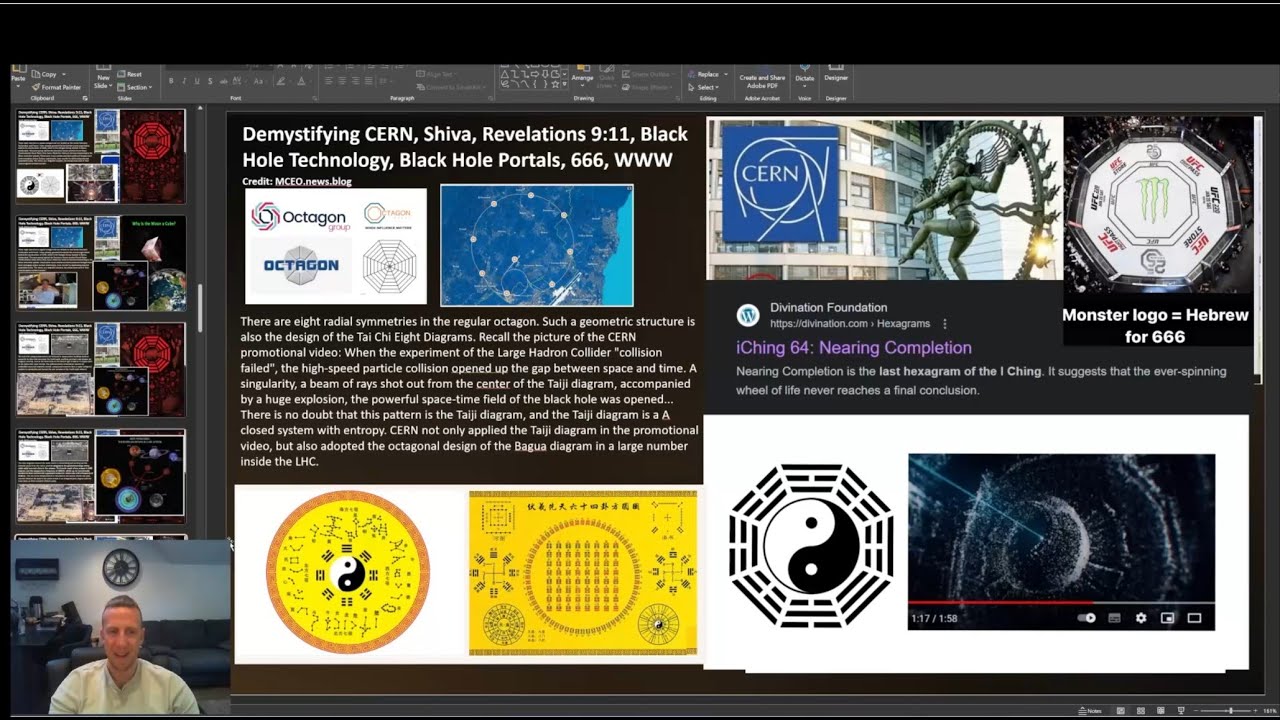Justify text in the Paragraph group

tap(369, 81)
